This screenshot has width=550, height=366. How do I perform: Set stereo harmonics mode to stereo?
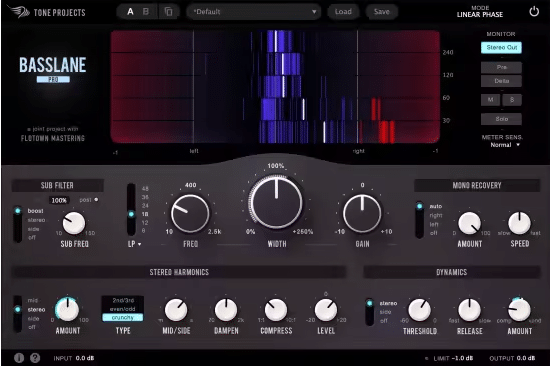[36, 310]
